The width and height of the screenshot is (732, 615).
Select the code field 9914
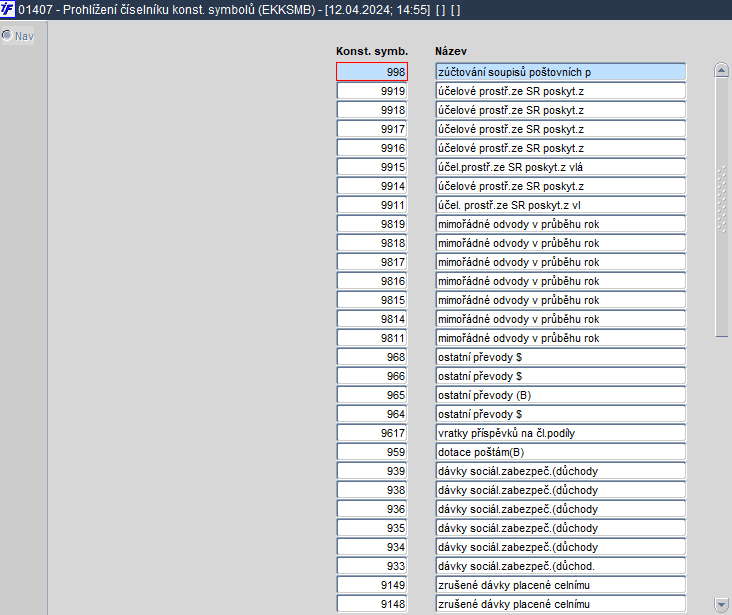372,186
